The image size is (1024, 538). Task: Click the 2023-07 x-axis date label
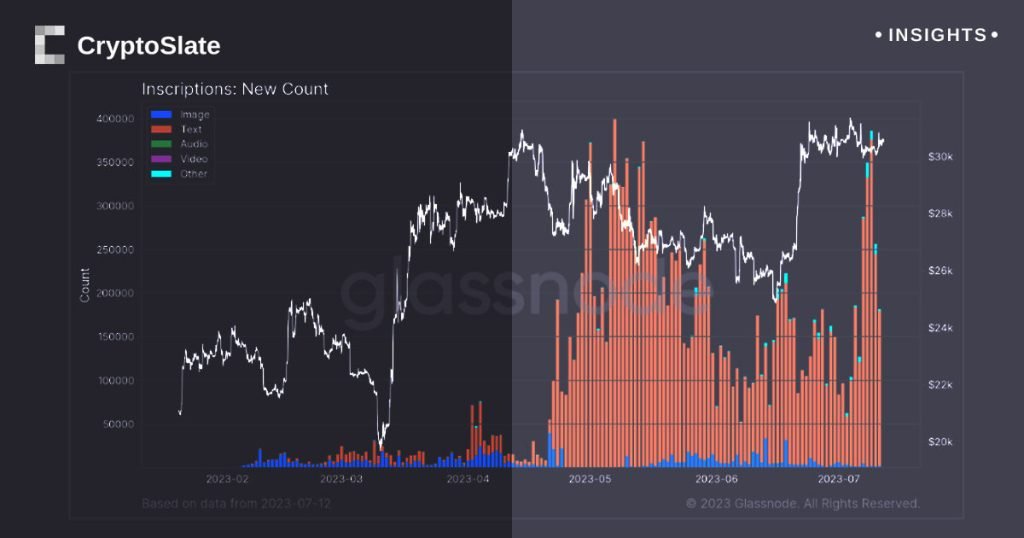pyautogui.click(x=839, y=479)
